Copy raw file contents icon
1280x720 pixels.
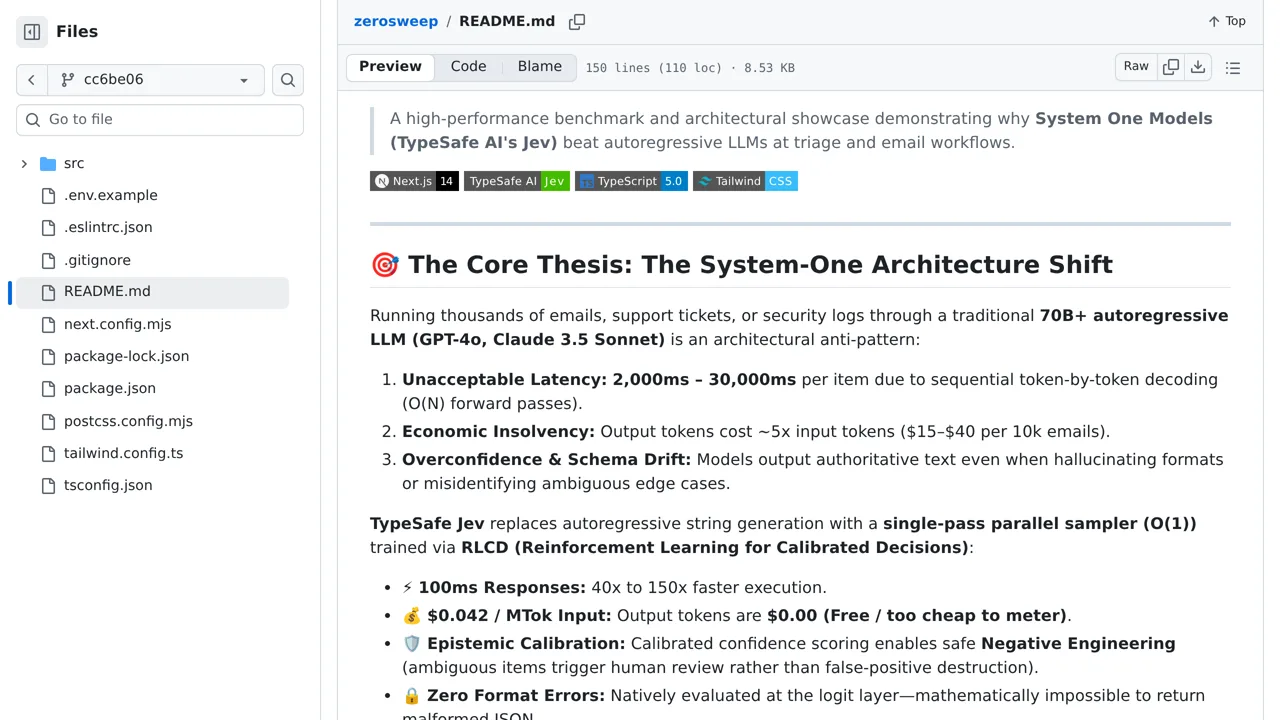click(1171, 67)
